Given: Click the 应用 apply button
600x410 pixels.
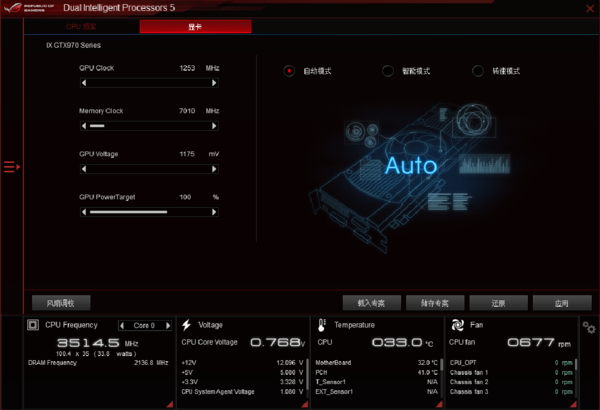Looking at the screenshot, I should pos(562,303).
